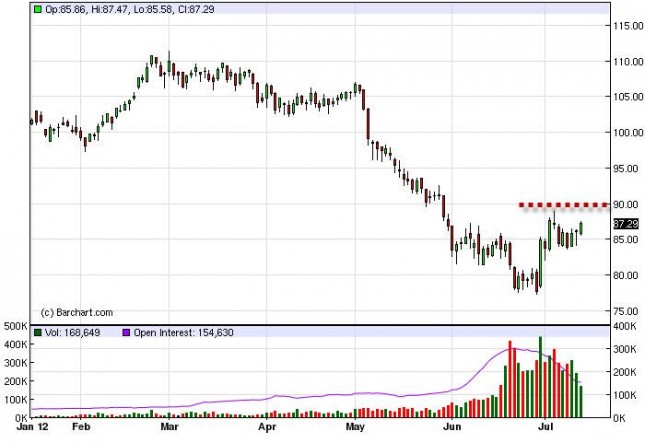Screen dimensions: 645x443
Task: Select the 'Lo:85.58' low value
Action: click(x=153, y=9)
